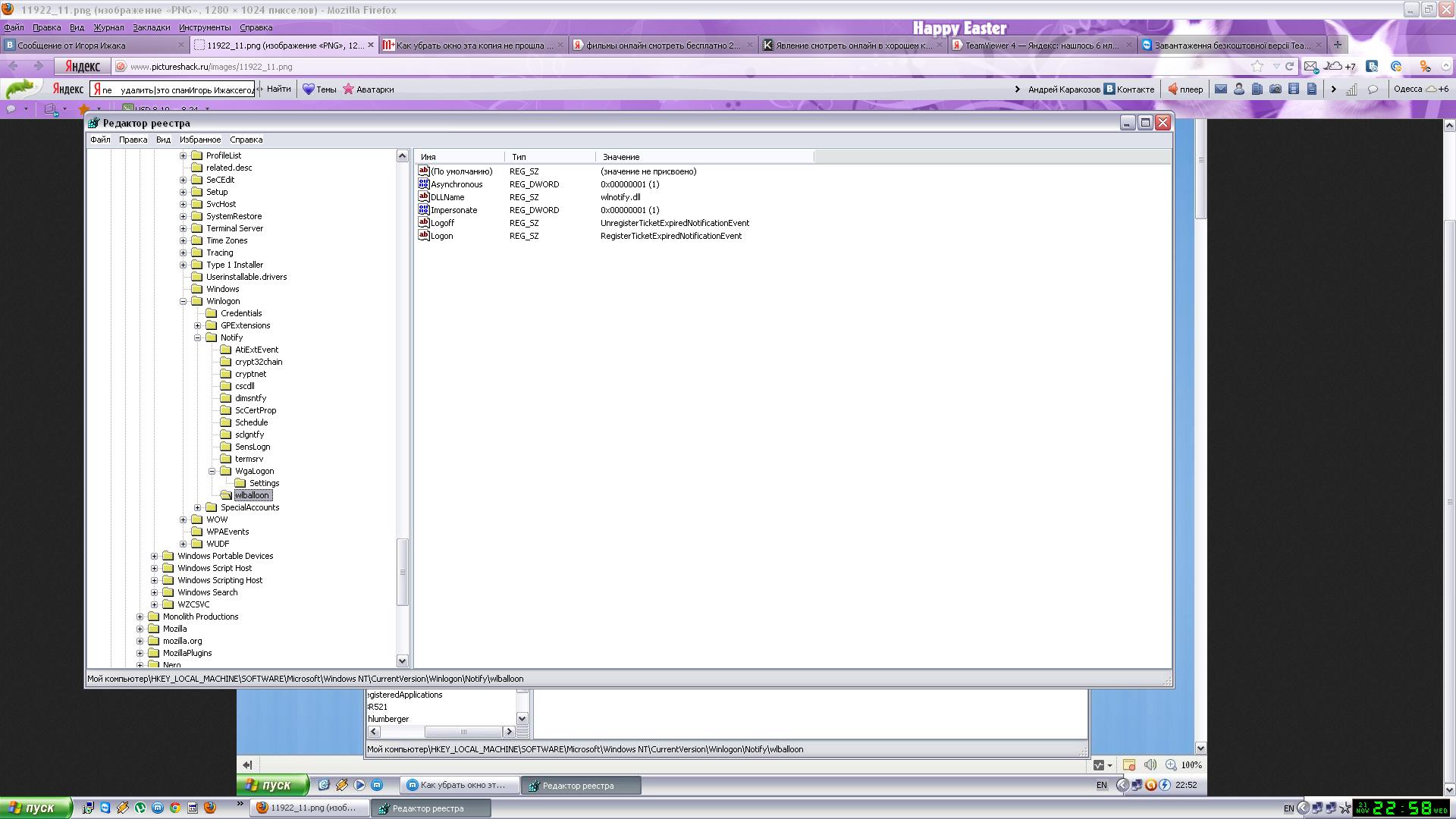Switch to the TeamViewer 4 Яндекс tab
Viewport: 1456px width, 819px height.
pyautogui.click(x=1040, y=45)
